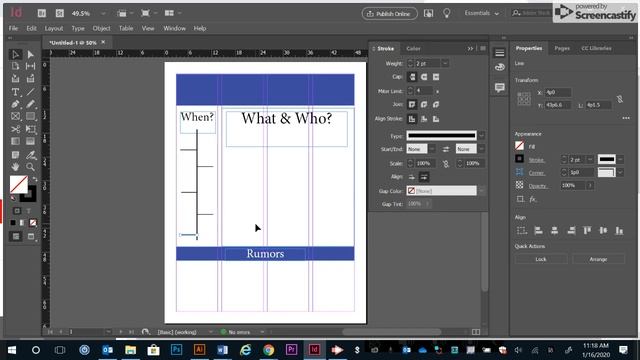Screen dimensions: 640x360
Task: Align stroke to outside option
Action: 436,119
